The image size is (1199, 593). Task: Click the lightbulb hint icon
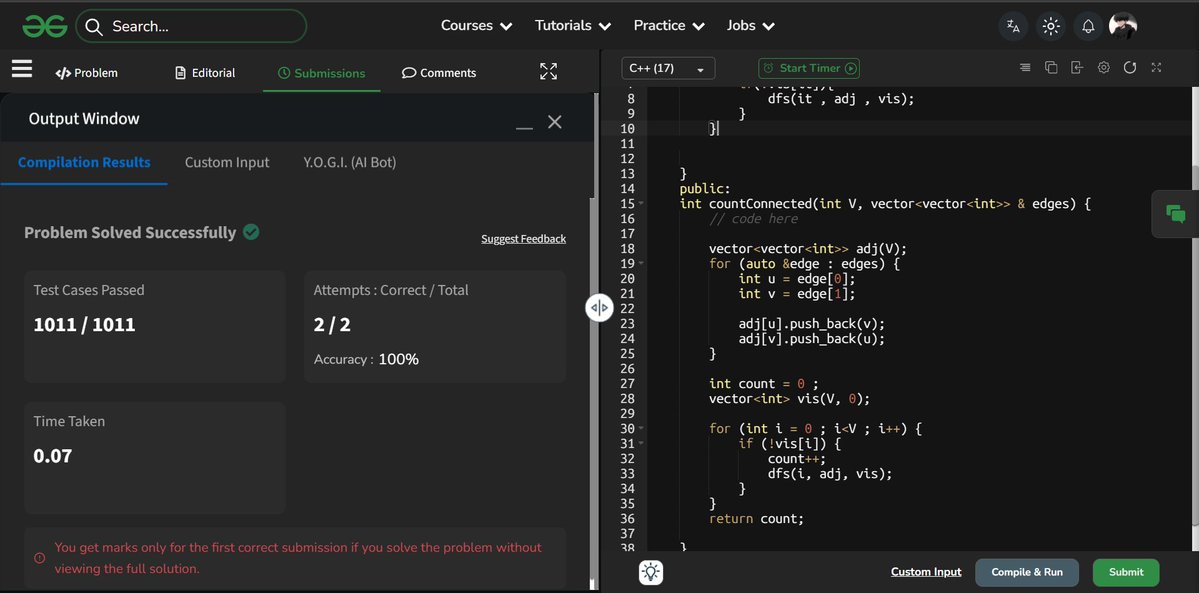(651, 572)
